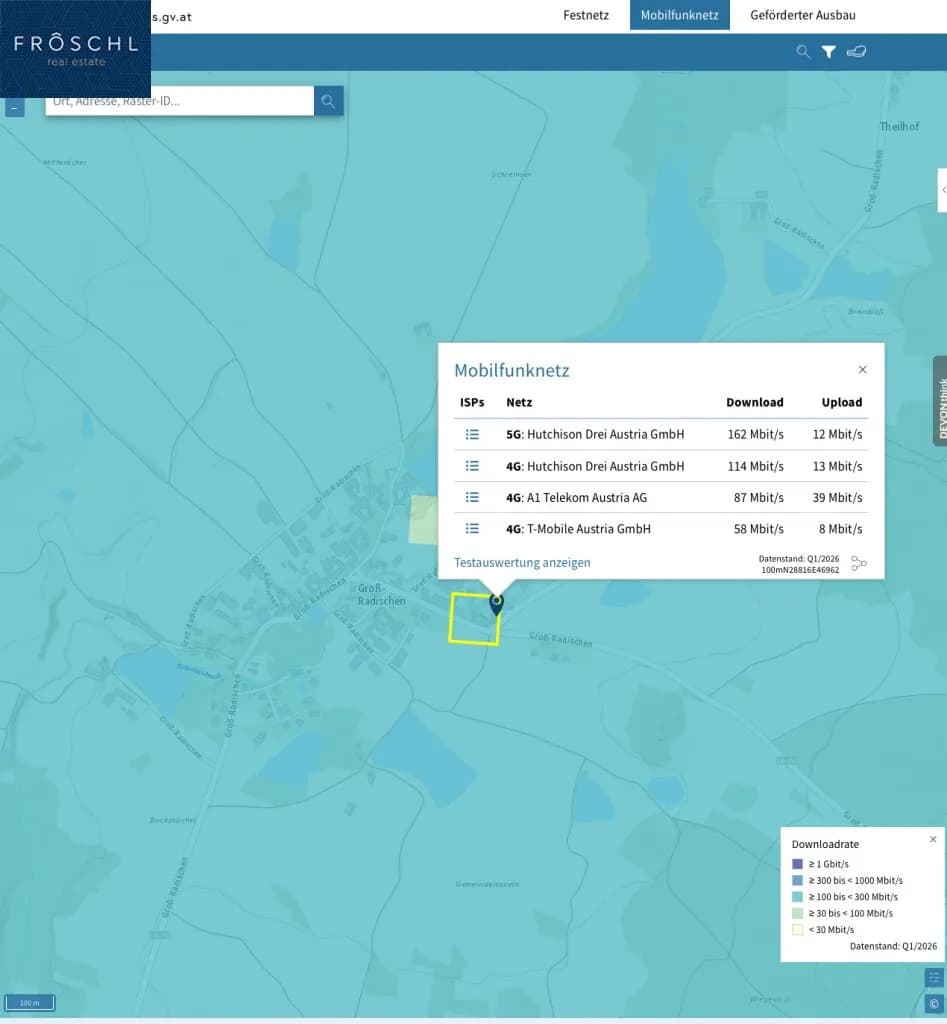The image size is (947, 1024).
Task: Click the Theilhof map label
Action: [899, 126]
